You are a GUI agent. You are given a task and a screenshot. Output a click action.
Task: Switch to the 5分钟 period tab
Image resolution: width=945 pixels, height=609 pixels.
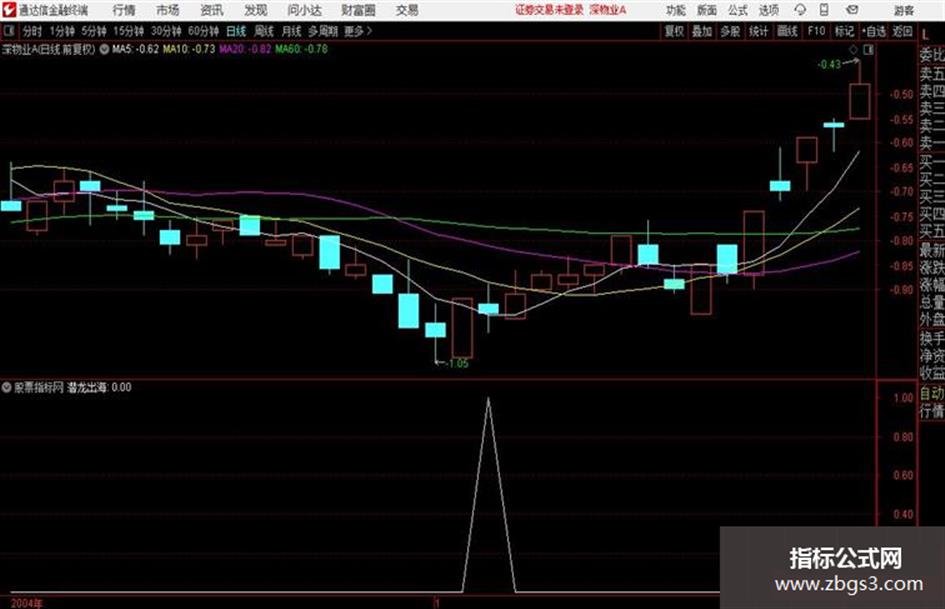(x=94, y=31)
